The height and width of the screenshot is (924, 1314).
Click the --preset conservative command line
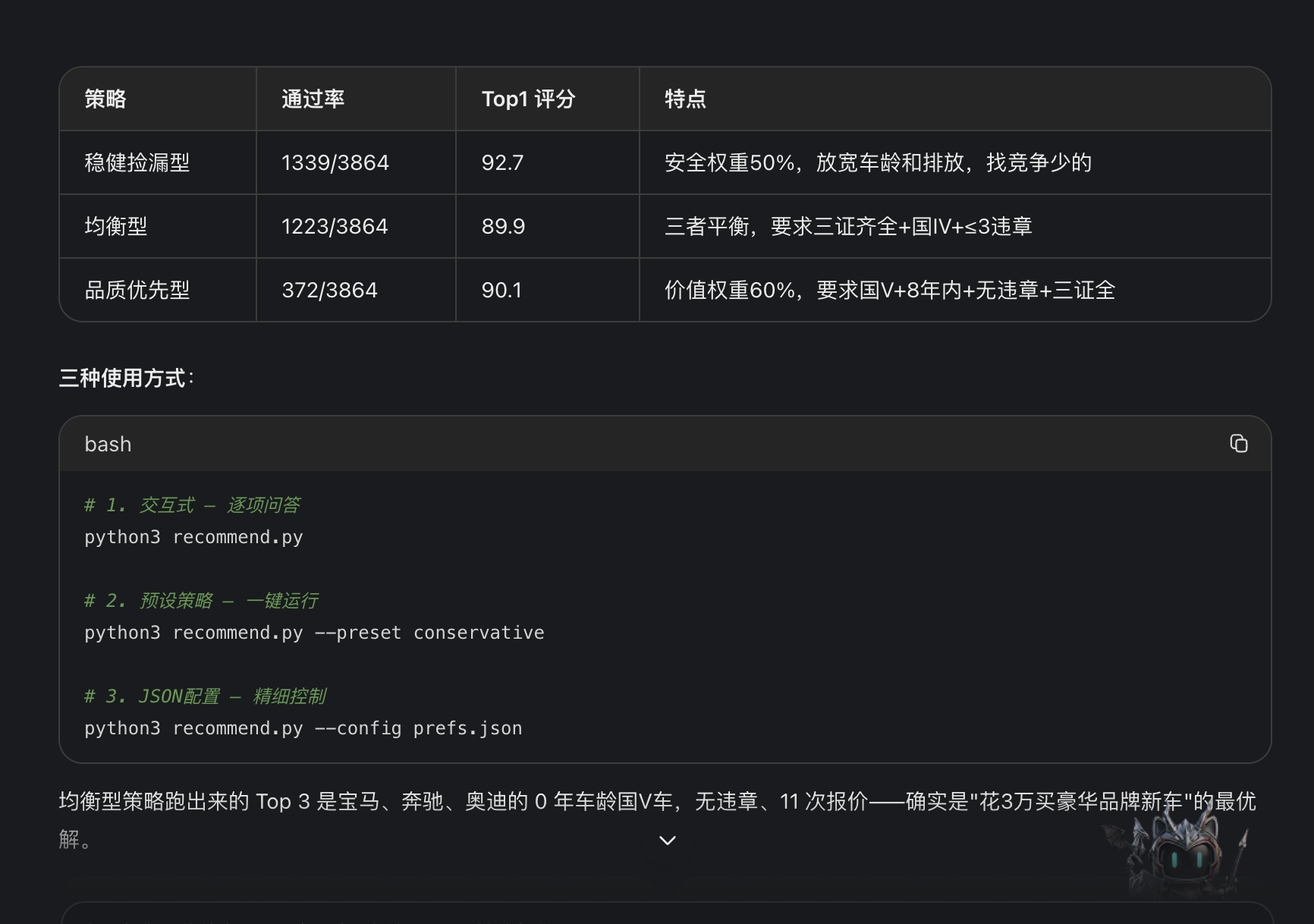tap(314, 633)
